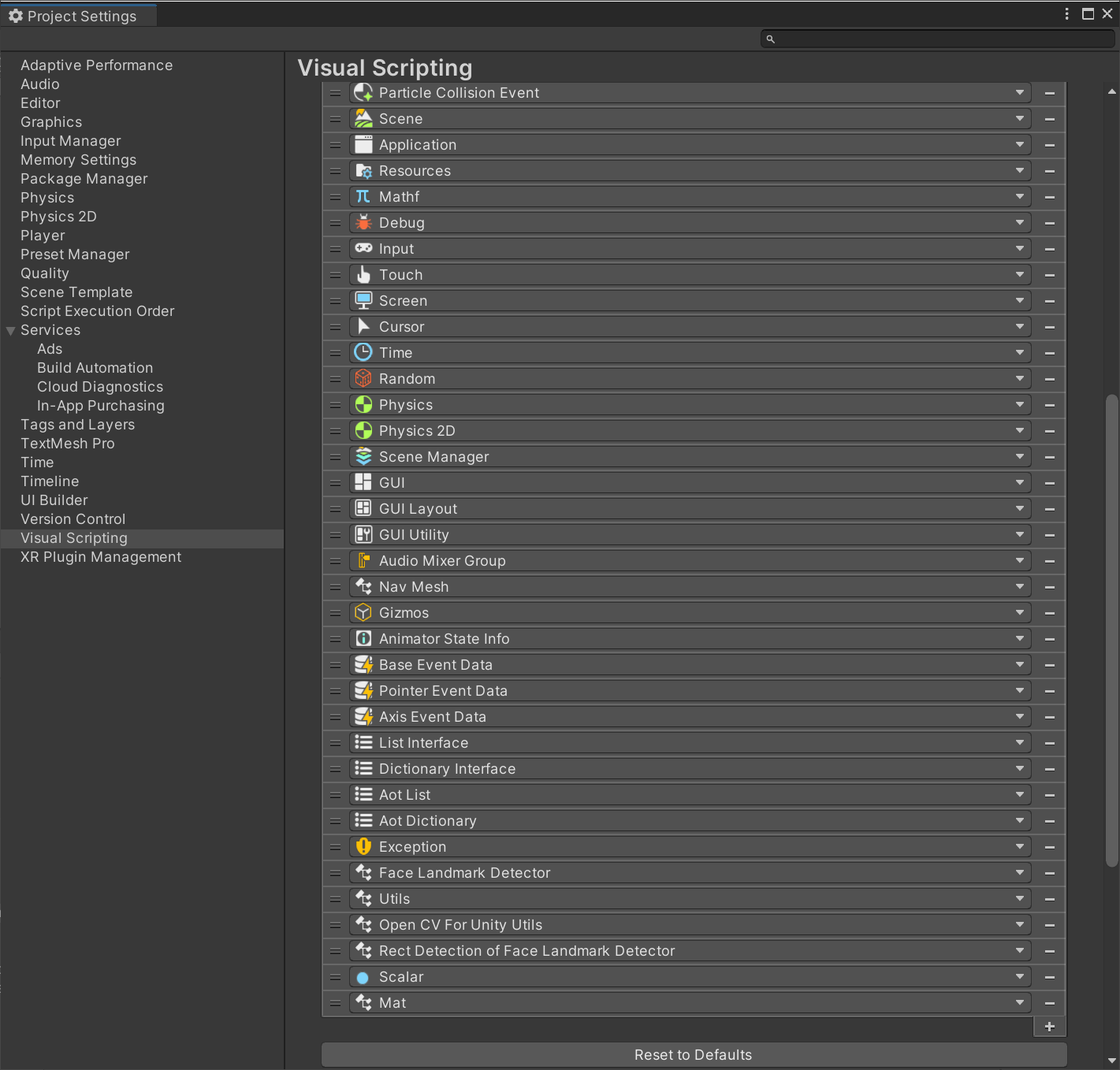Collapse the Services tree section
The image size is (1120, 1070).
click(10, 331)
